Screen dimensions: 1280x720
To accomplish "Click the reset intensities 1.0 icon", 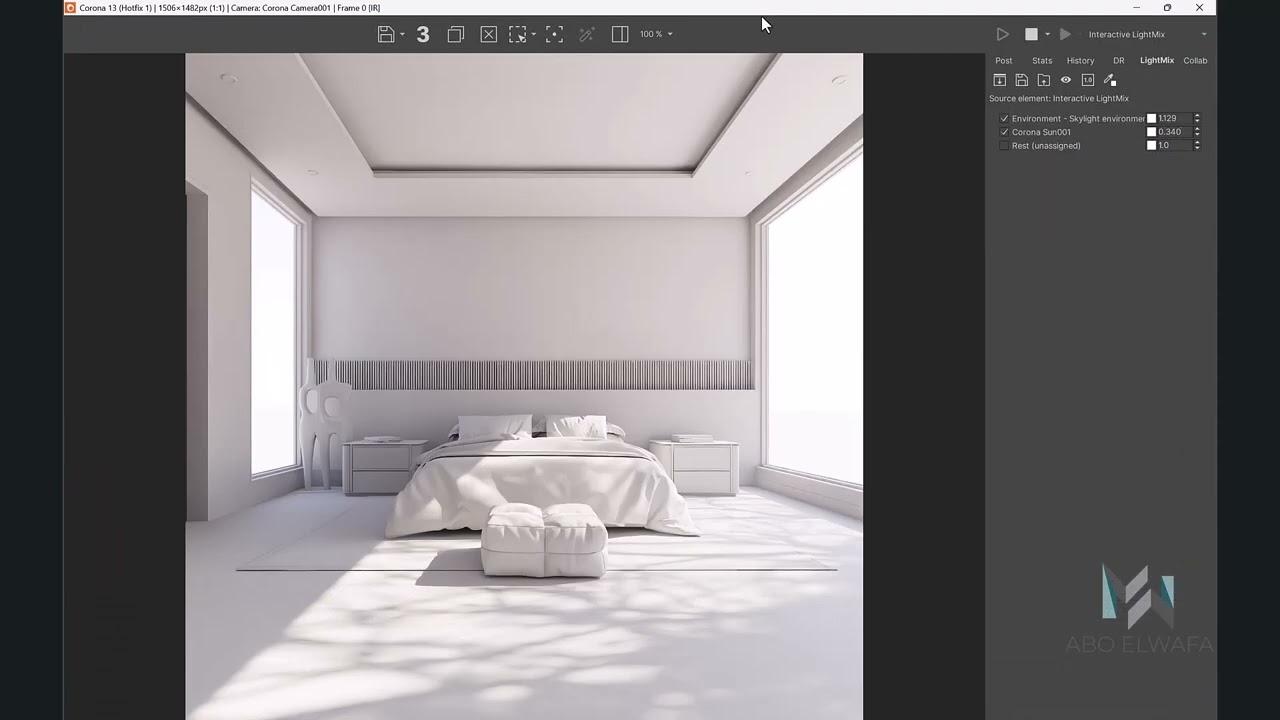I will [1087, 80].
